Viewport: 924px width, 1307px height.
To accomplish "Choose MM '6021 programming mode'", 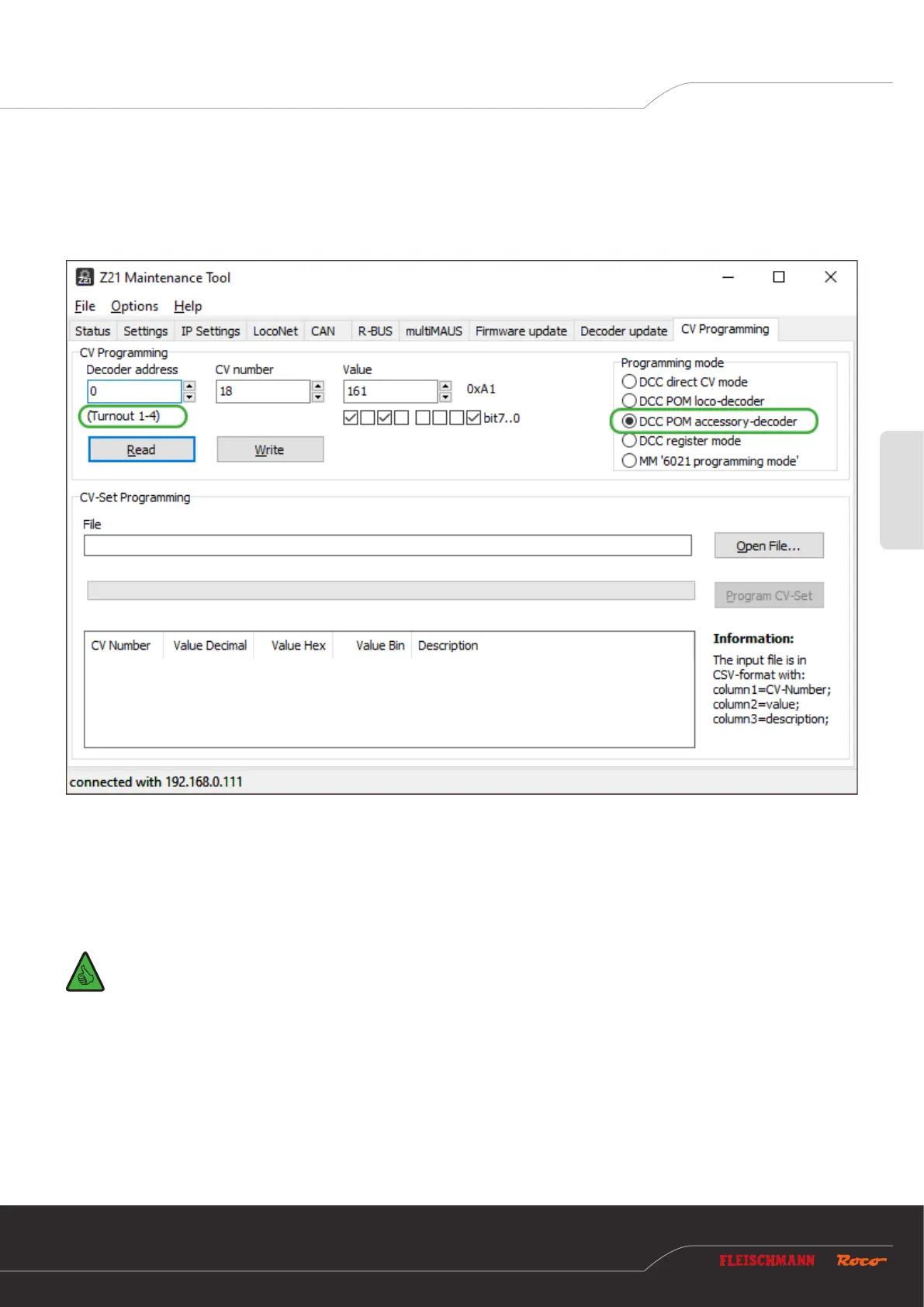I will [x=711, y=461].
